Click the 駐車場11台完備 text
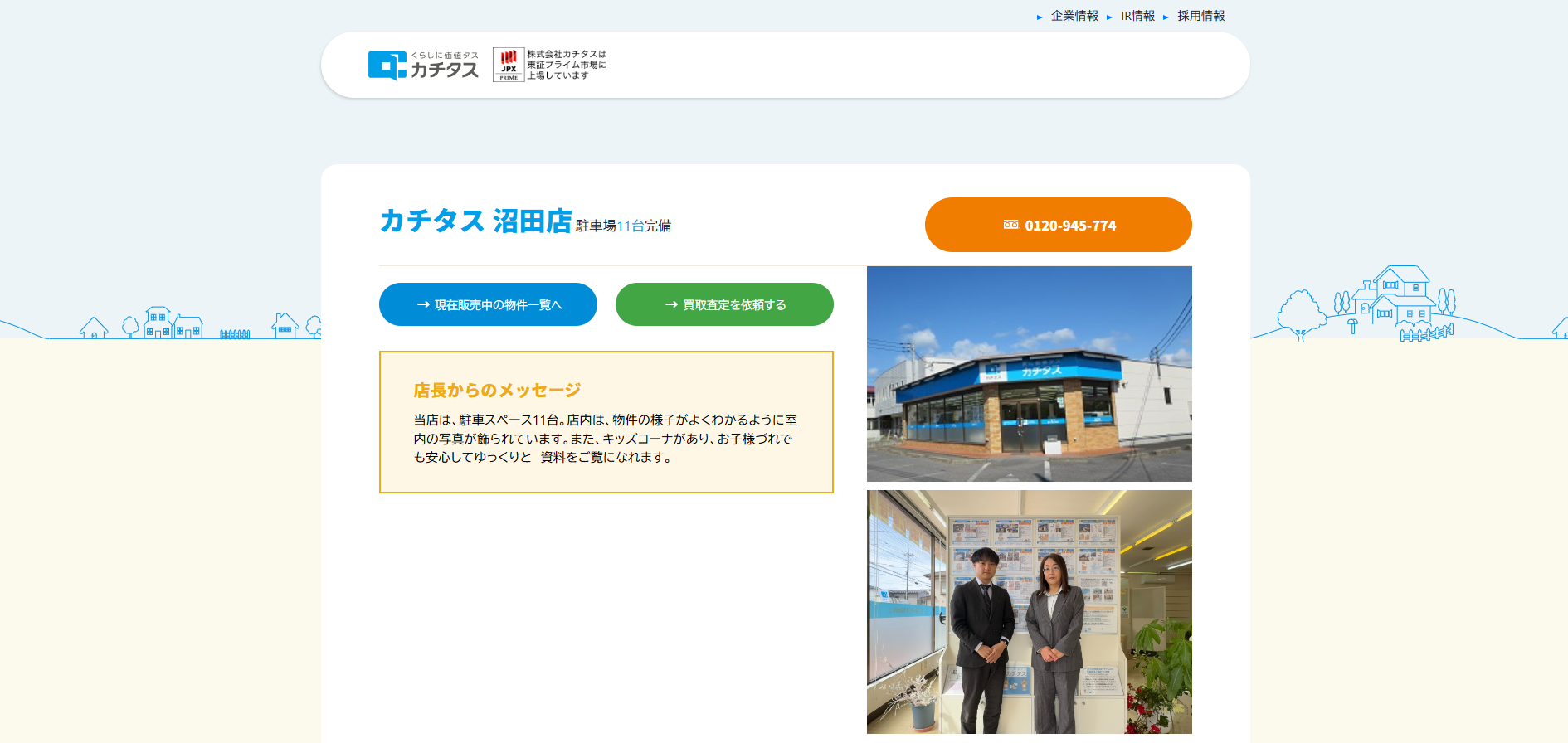 623,226
